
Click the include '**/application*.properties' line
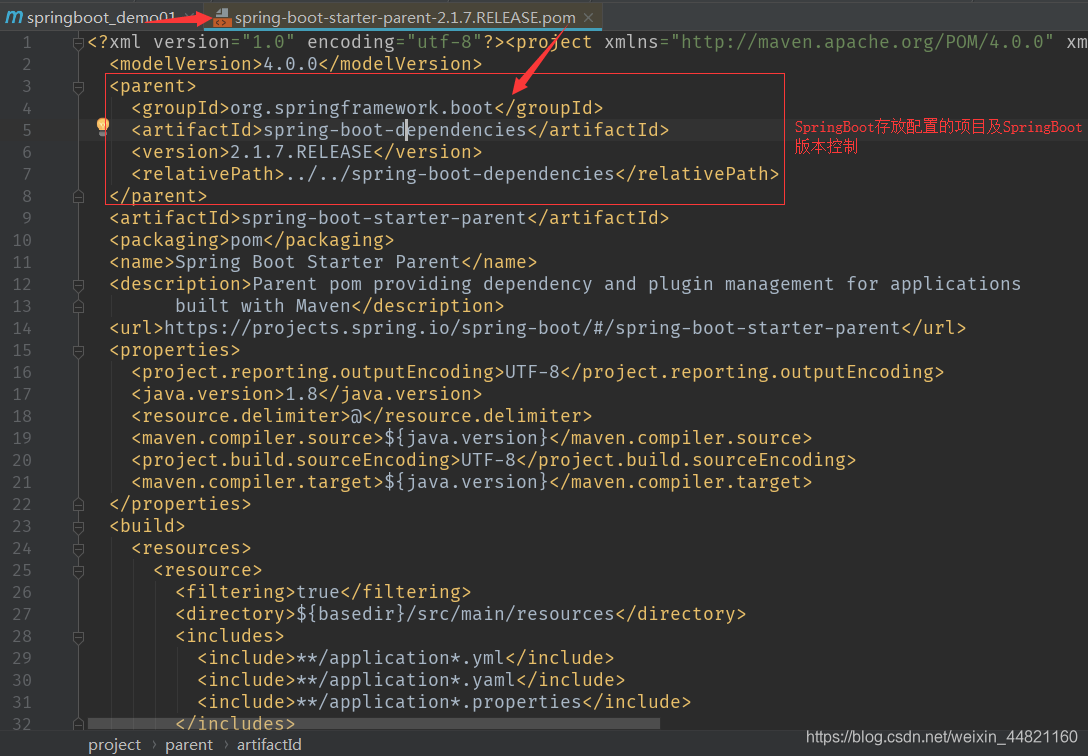444,702
